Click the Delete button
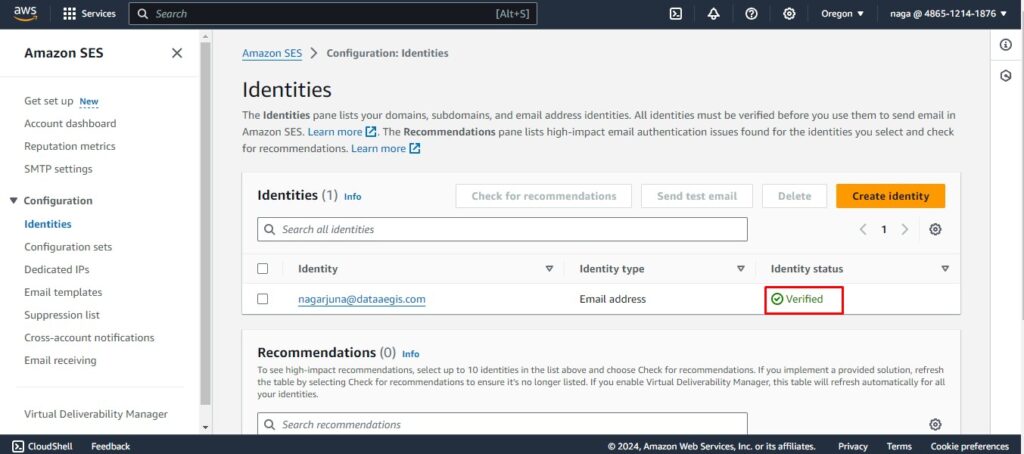Viewport: 1024px width, 454px height. point(794,196)
